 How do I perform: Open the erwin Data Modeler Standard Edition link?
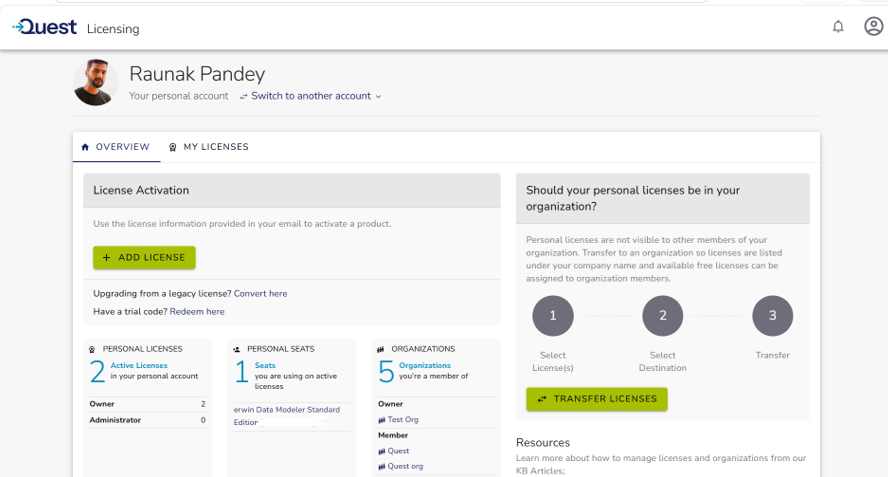287,416
